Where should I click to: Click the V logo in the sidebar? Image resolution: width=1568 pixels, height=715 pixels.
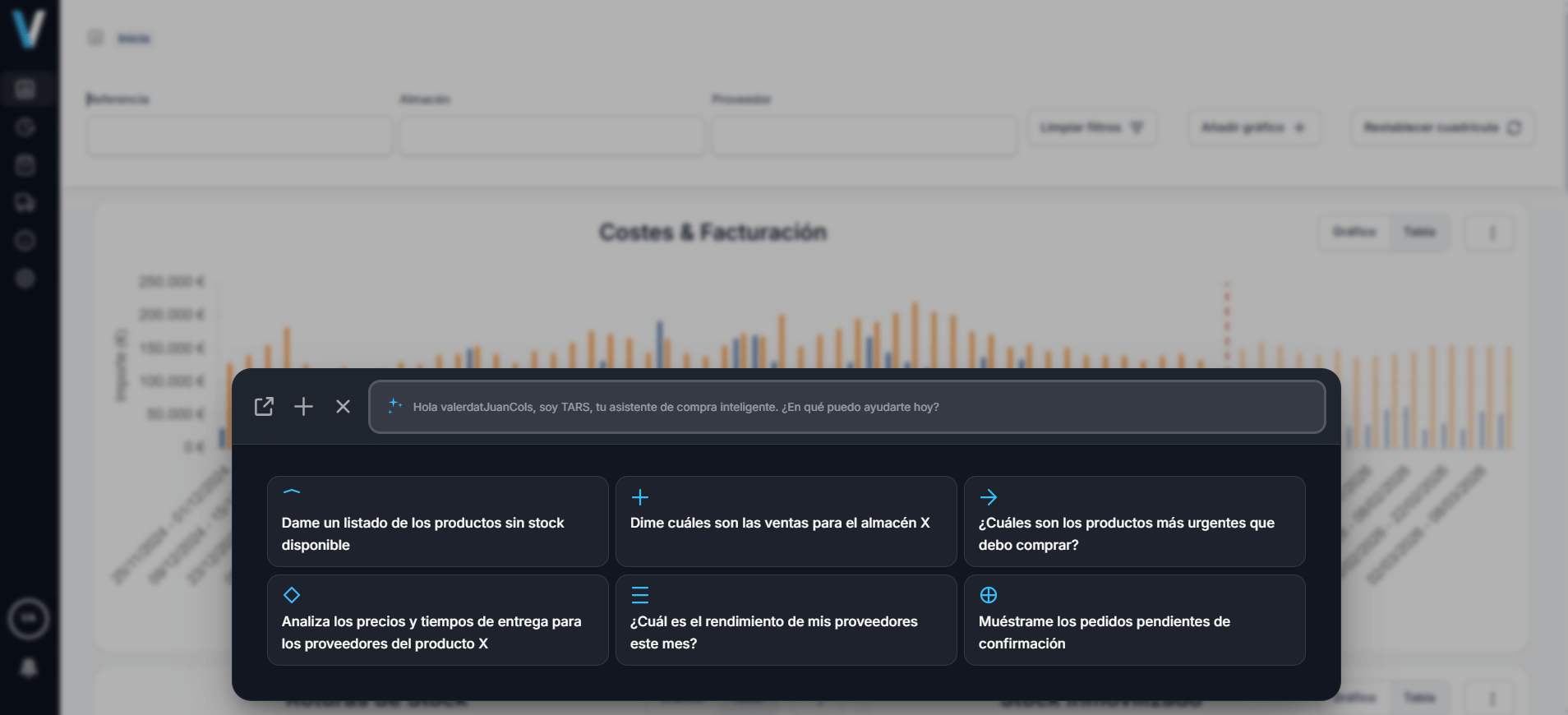pyautogui.click(x=29, y=28)
